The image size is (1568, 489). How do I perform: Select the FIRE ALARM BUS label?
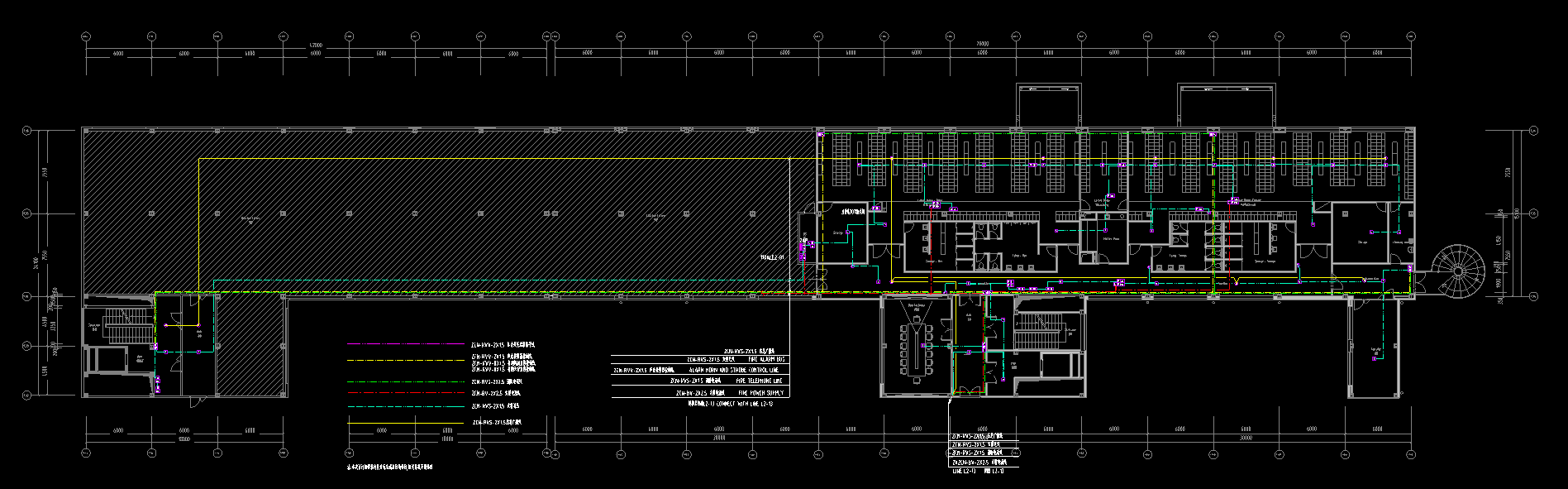point(766,360)
